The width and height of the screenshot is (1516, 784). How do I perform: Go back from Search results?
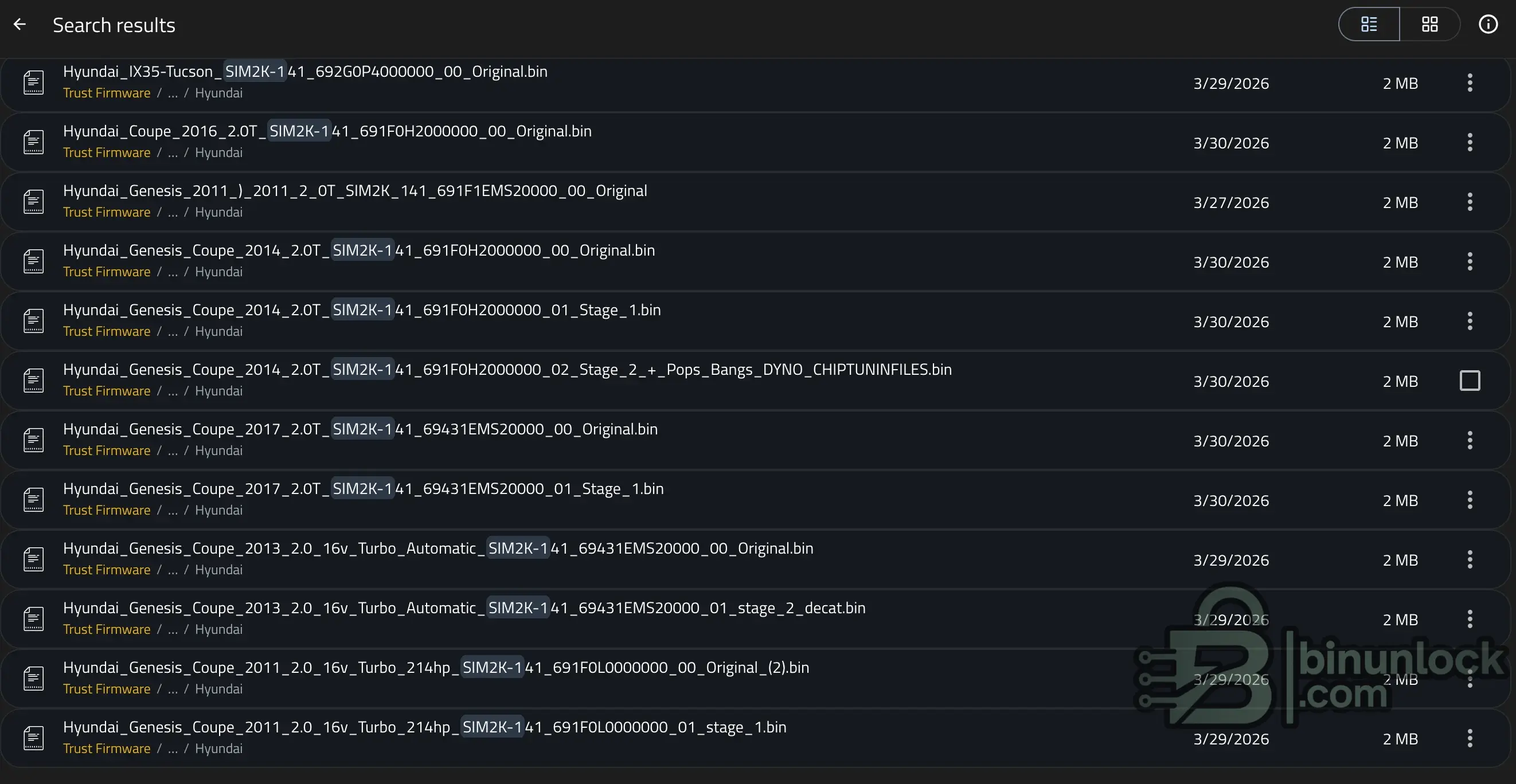20,25
